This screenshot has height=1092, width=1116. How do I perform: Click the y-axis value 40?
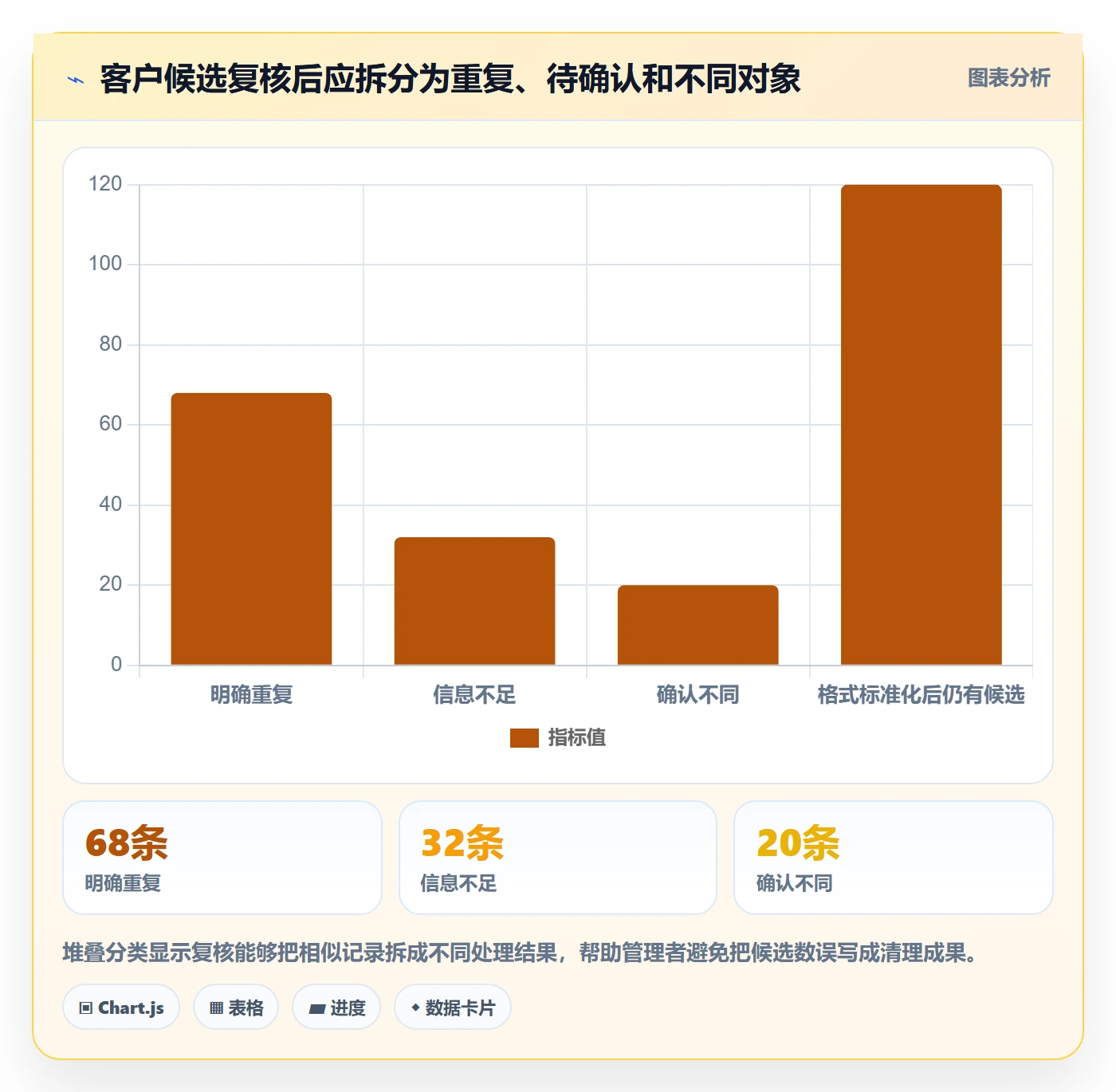point(111,505)
